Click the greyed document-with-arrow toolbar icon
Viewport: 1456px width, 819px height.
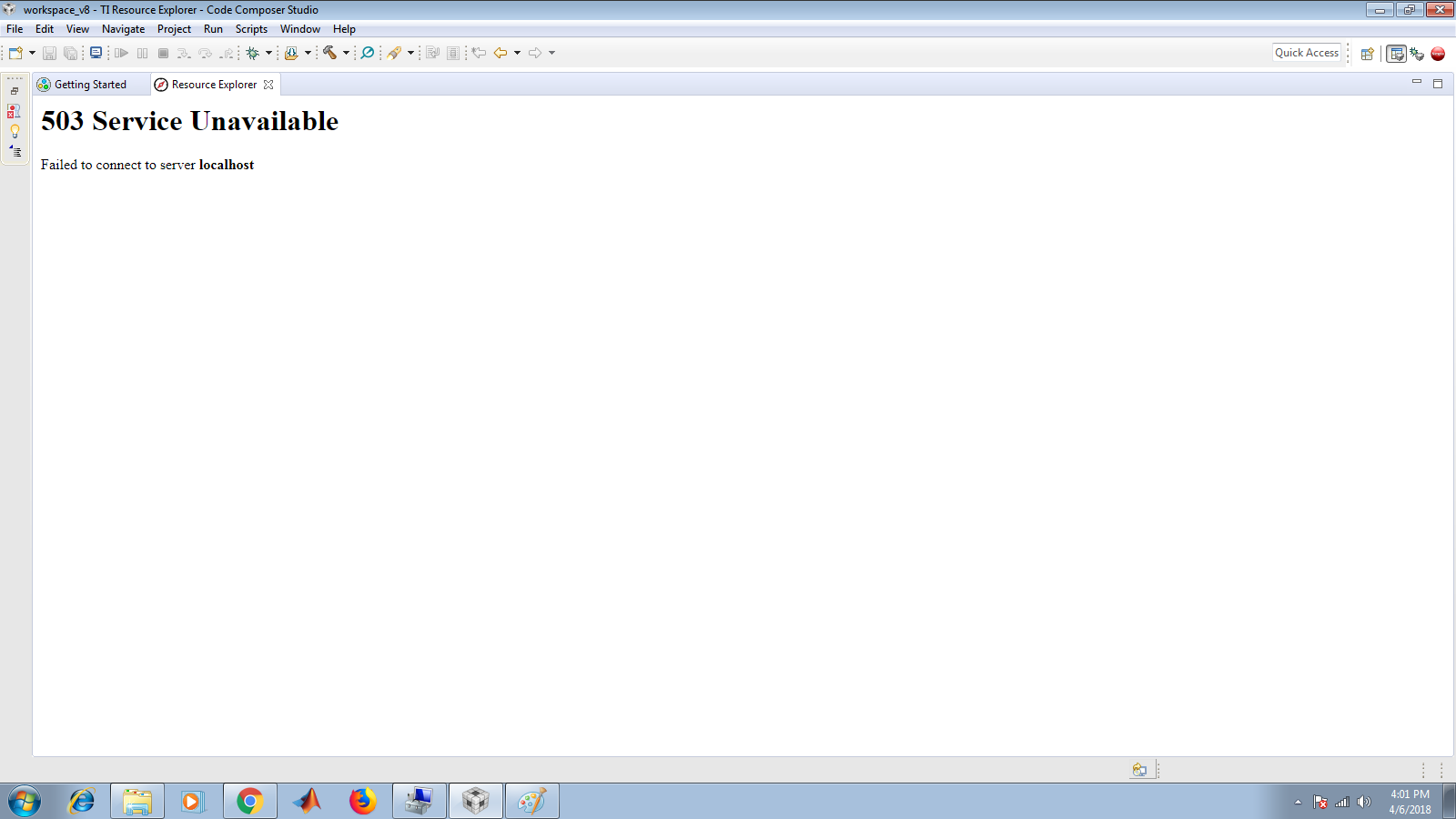[x=433, y=53]
